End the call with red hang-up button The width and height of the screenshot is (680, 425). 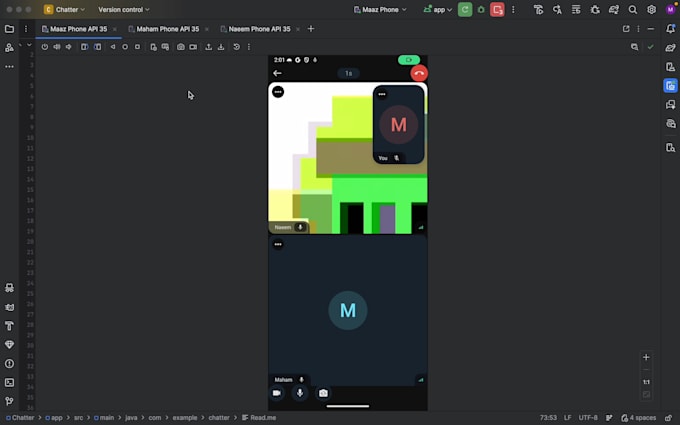click(419, 73)
